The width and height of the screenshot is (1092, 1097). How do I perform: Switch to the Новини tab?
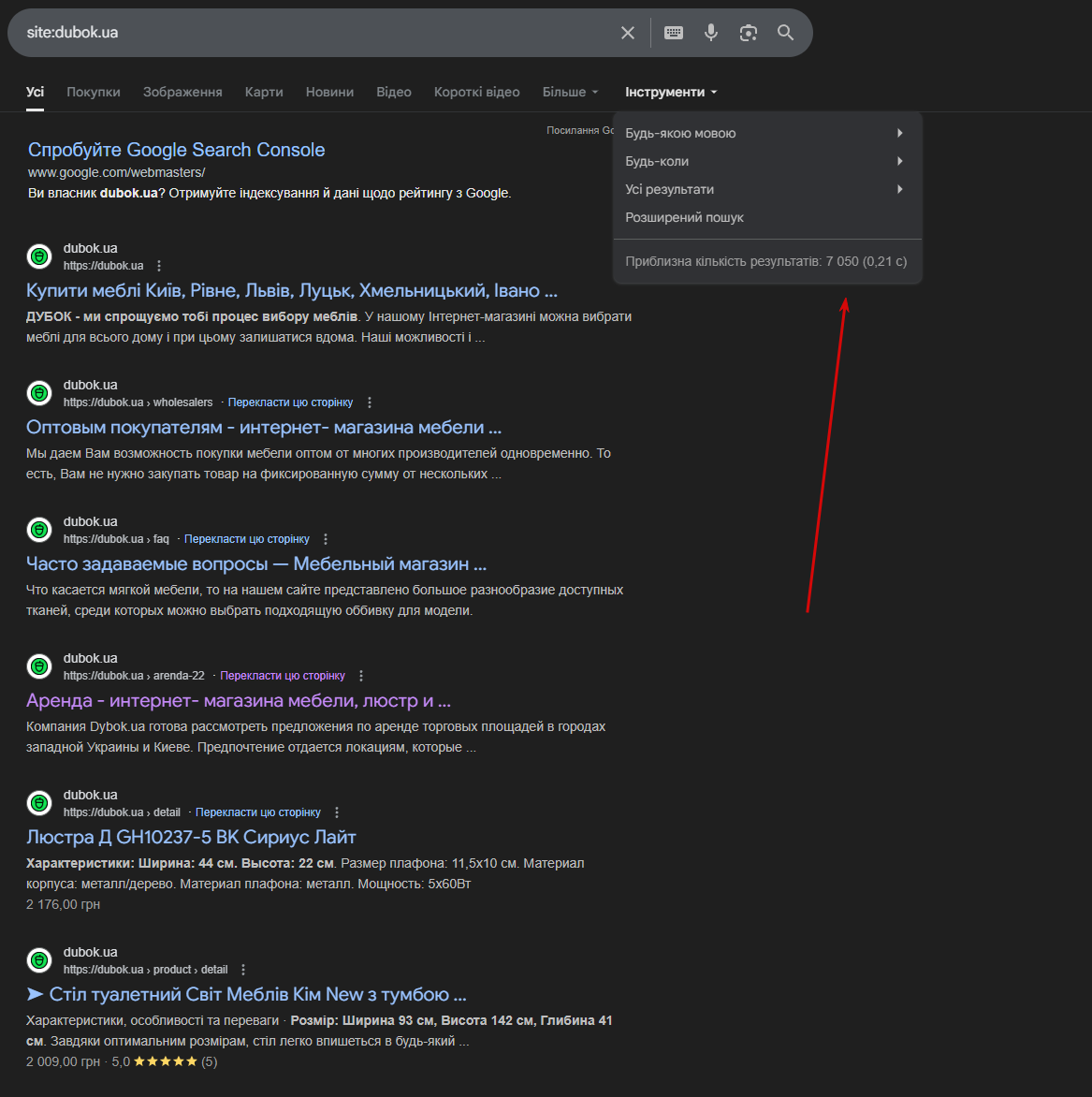click(x=329, y=92)
